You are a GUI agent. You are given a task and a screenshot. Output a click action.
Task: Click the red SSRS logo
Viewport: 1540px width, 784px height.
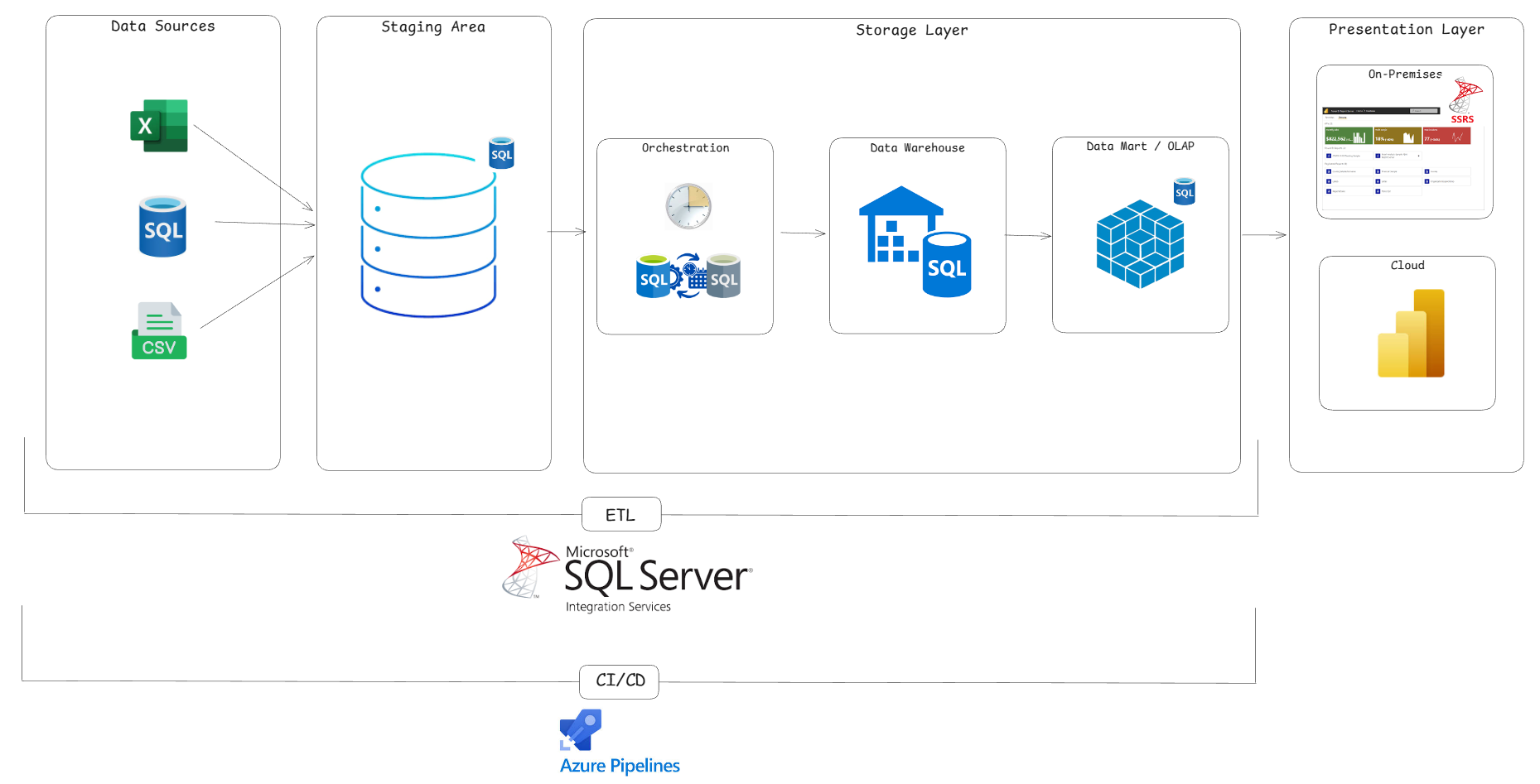point(1465,99)
